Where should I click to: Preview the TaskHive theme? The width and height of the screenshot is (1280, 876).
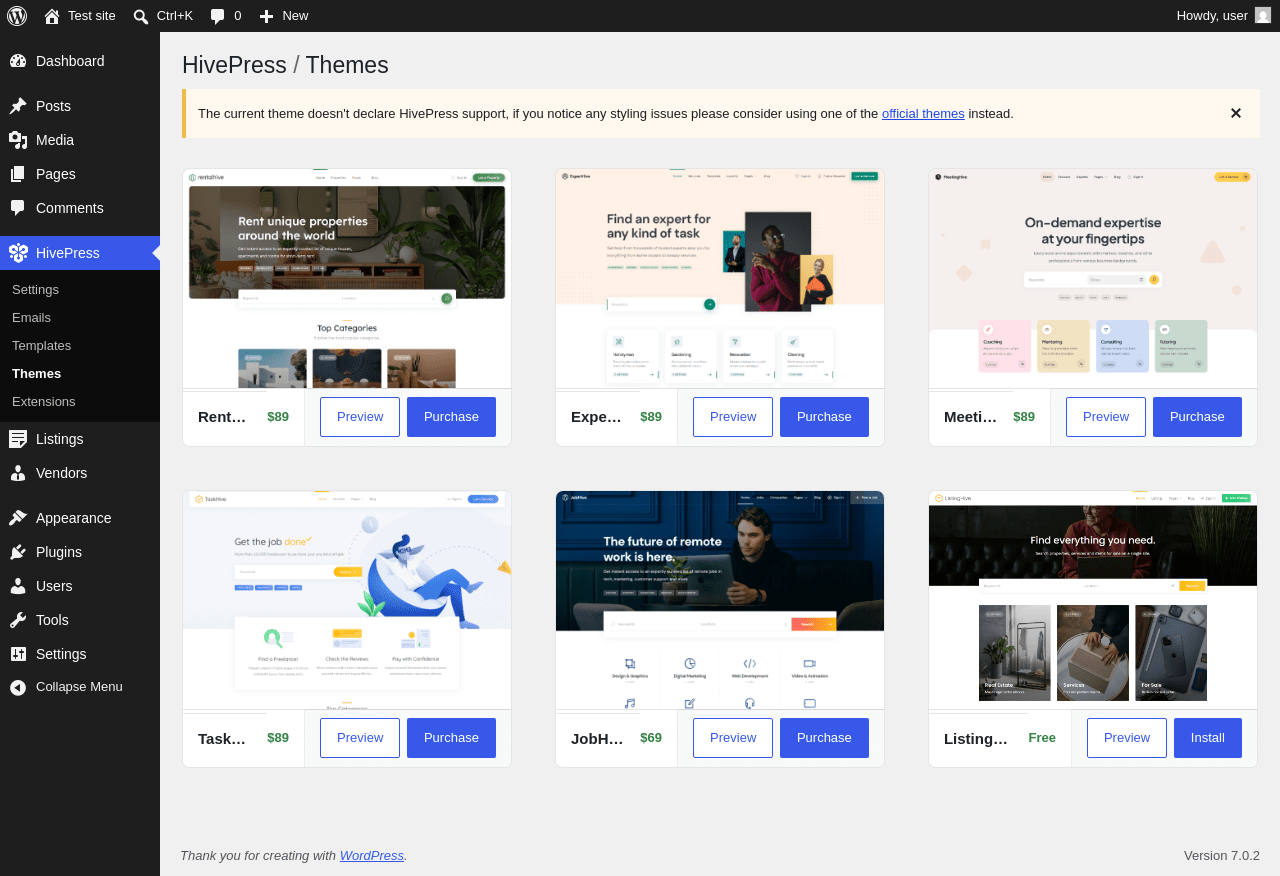pyautogui.click(x=360, y=738)
